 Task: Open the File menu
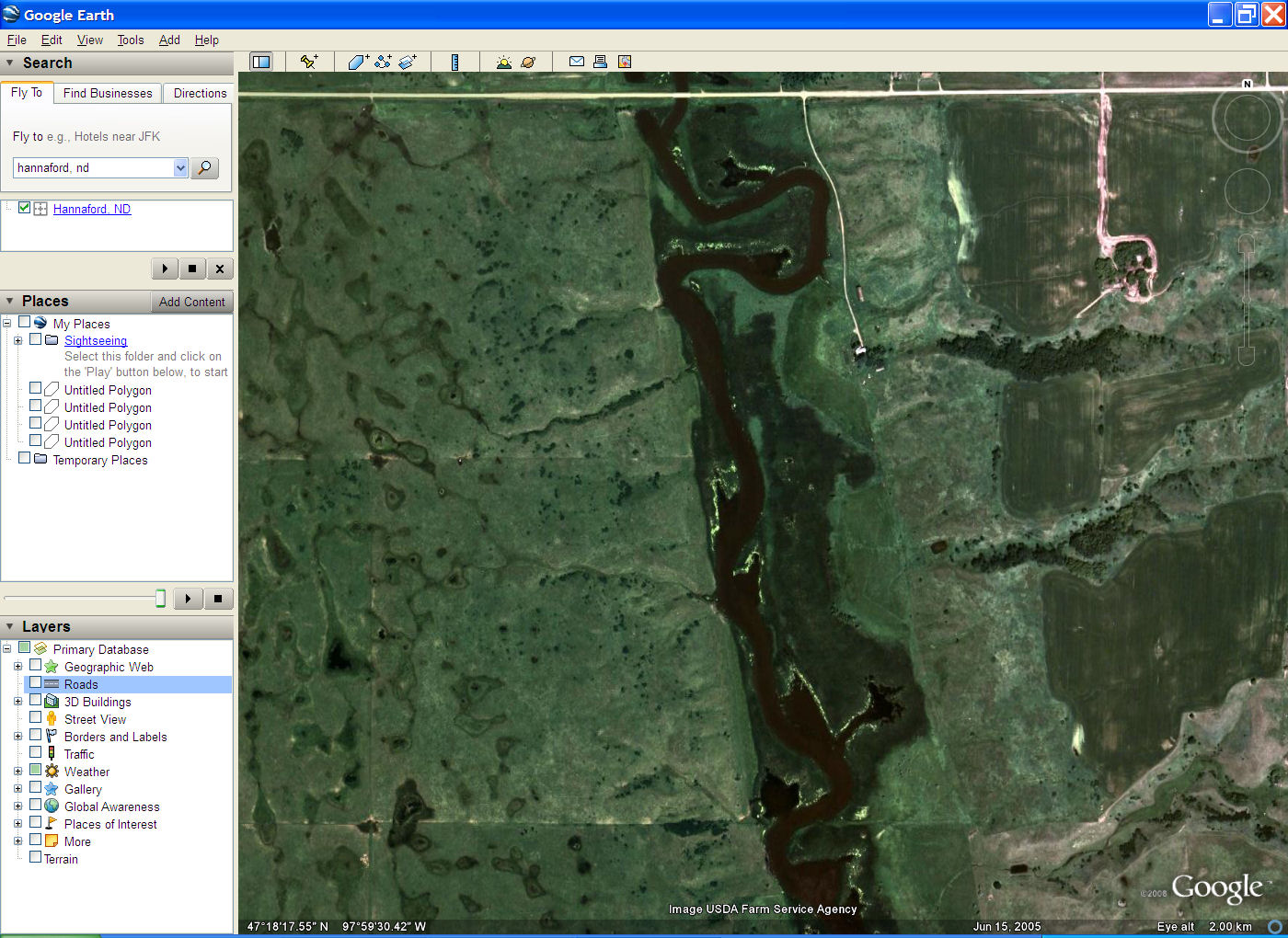[x=17, y=40]
